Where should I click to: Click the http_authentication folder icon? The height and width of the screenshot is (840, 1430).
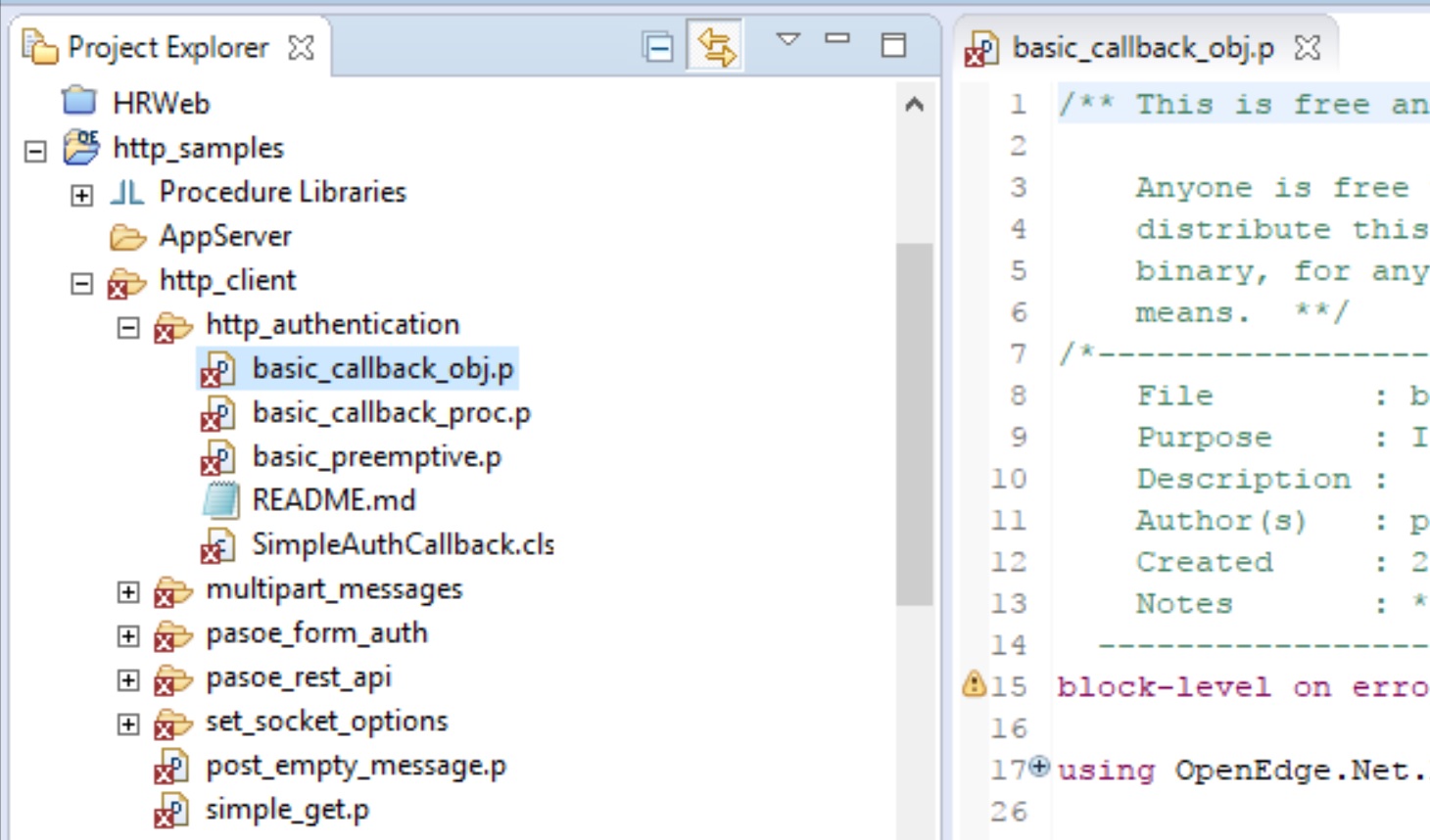point(173,327)
